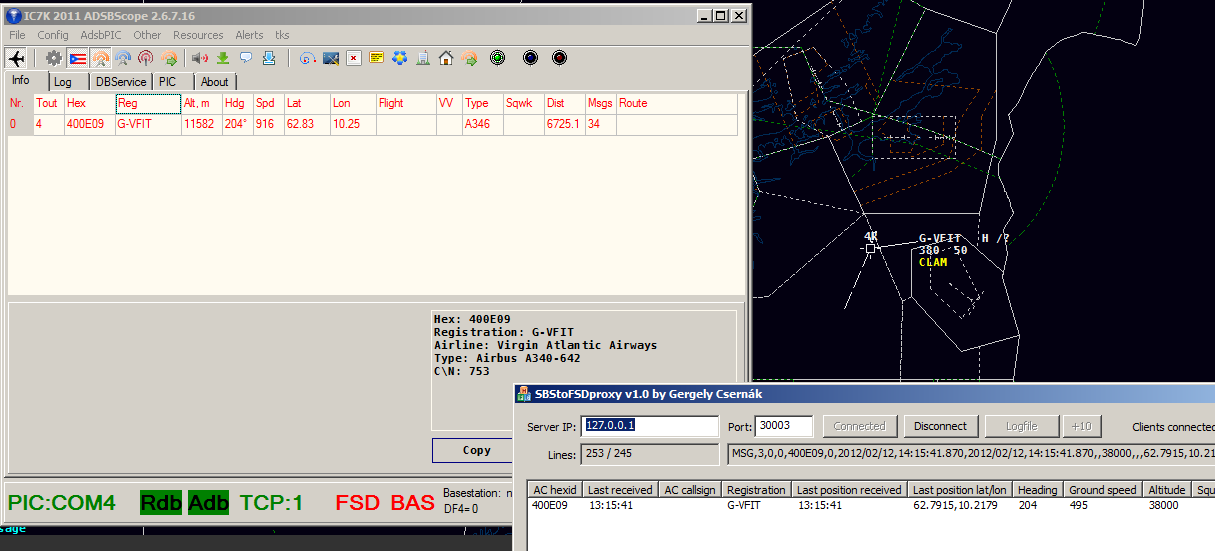This screenshot has height=551, width=1215.
Task: Click the green circular indicator icon
Action: point(497,58)
